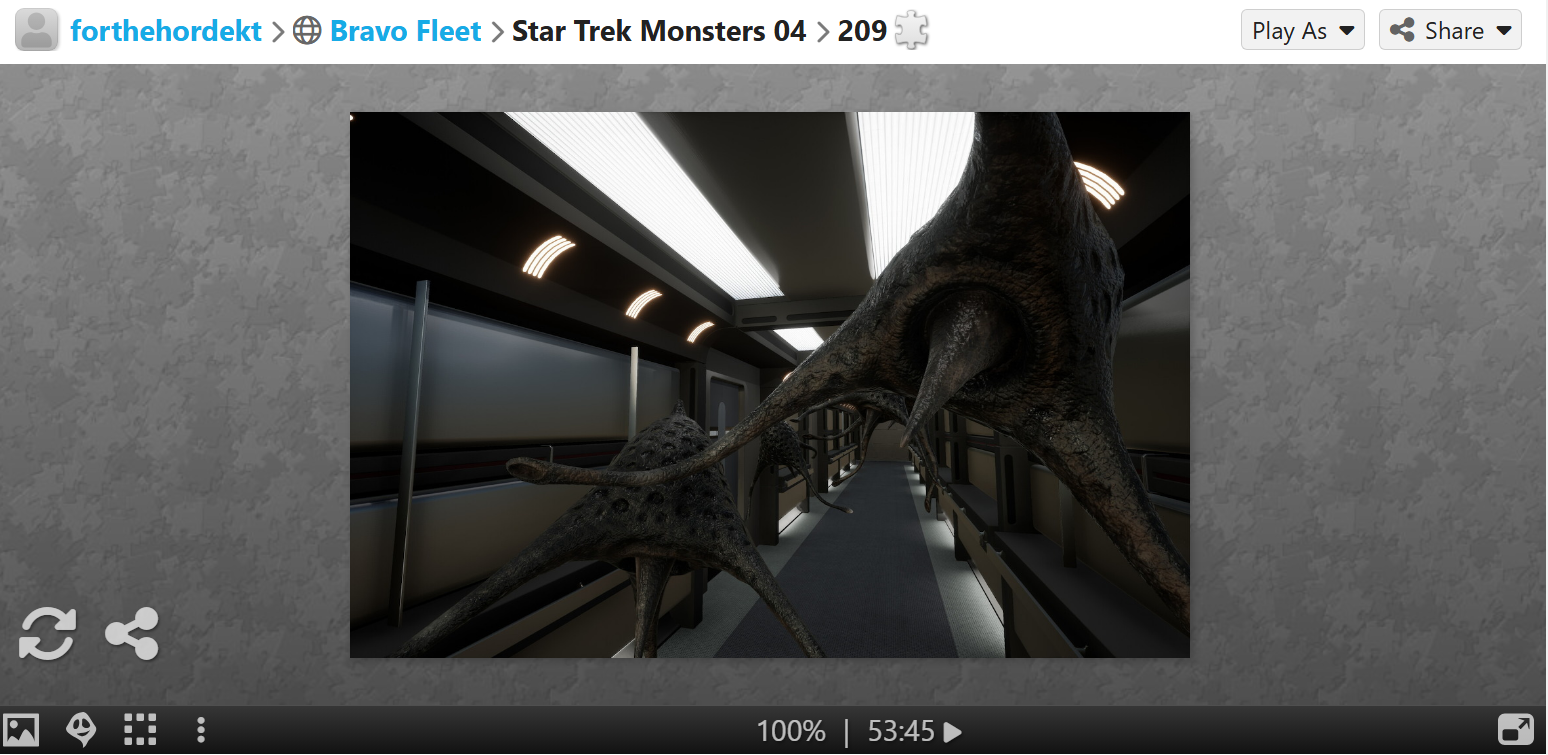Expand the Play As dropdown

pos(1303,30)
